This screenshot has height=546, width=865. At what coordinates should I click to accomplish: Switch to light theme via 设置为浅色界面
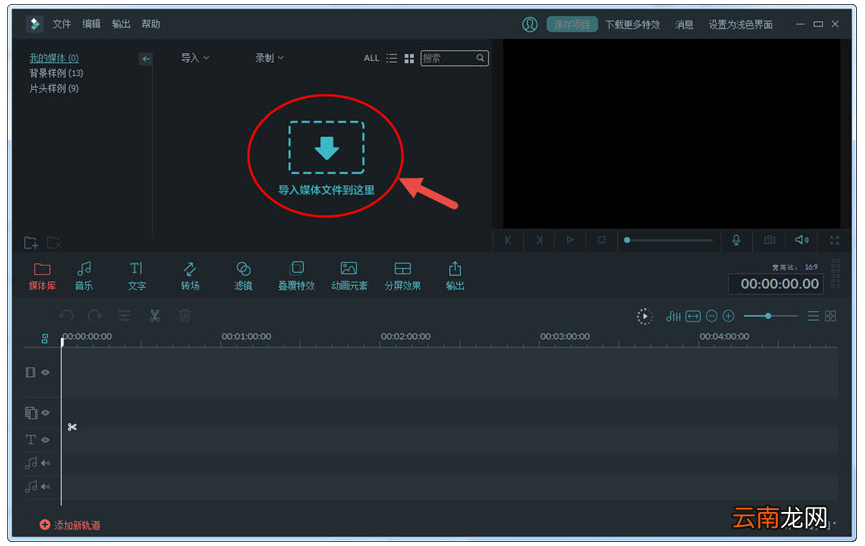[740, 24]
